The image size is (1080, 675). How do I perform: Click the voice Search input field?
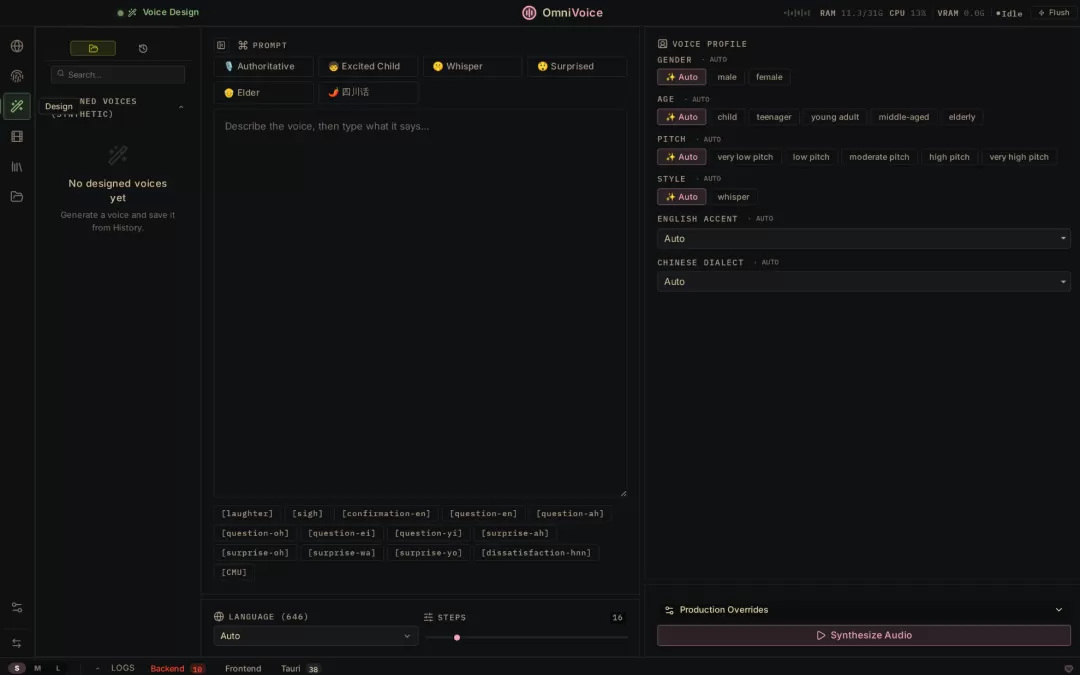[x=118, y=74]
